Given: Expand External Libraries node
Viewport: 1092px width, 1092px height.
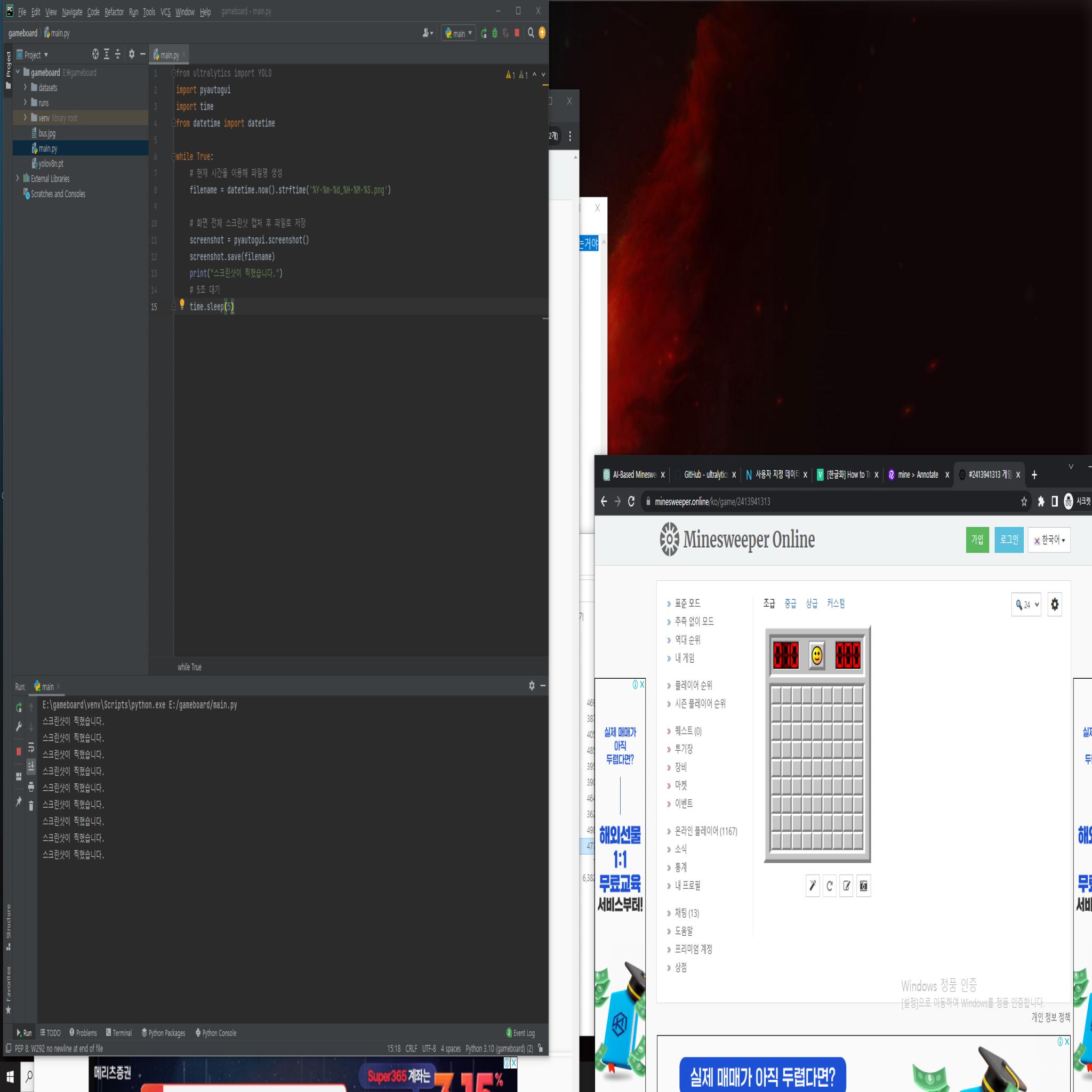Looking at the screenshot, I should click(x=18, y=178).
